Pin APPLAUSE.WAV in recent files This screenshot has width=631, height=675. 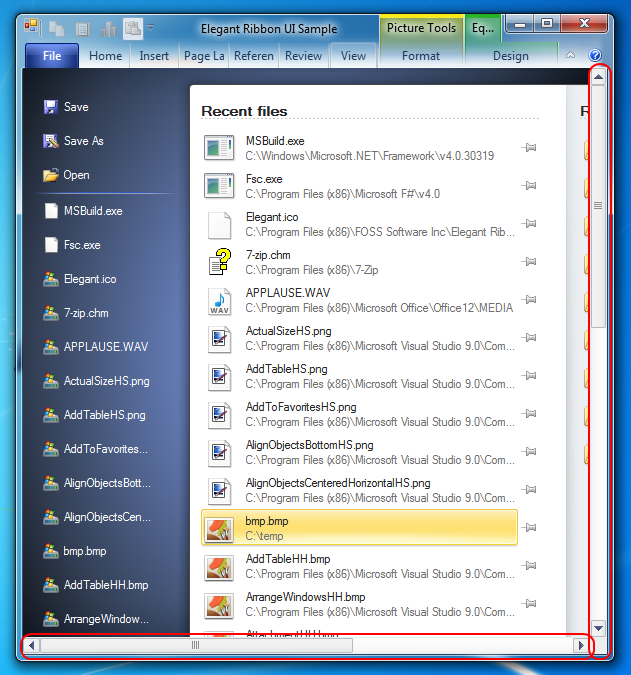pos(529,299)
